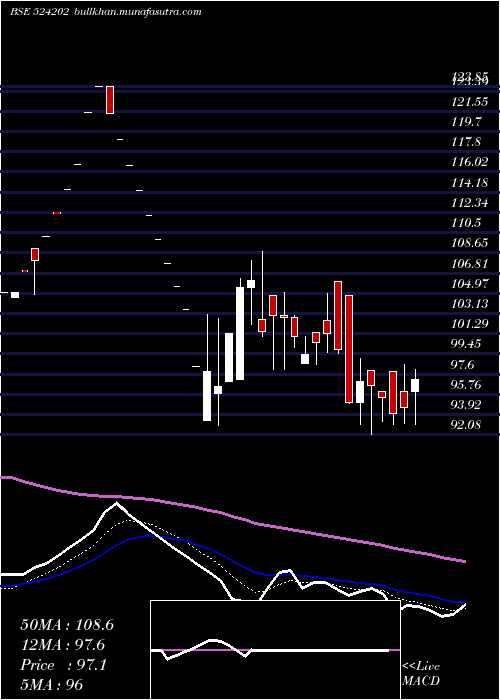The image size is (500, 700).
Task: Choose the 103.13 price axis label
Action: coord(469,304)
